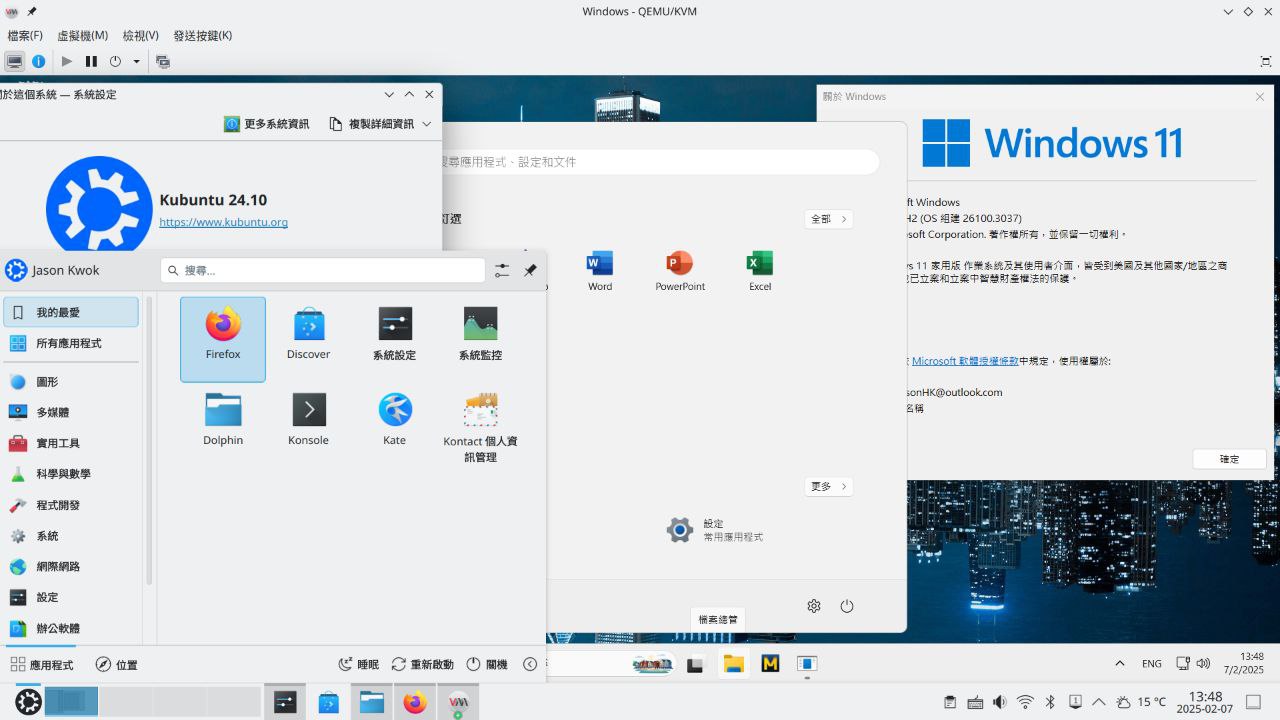Click the KDE volume icon in system tray
This screenshot has width=1280, height=720.
pyautogui.click(x=999, y=702)
